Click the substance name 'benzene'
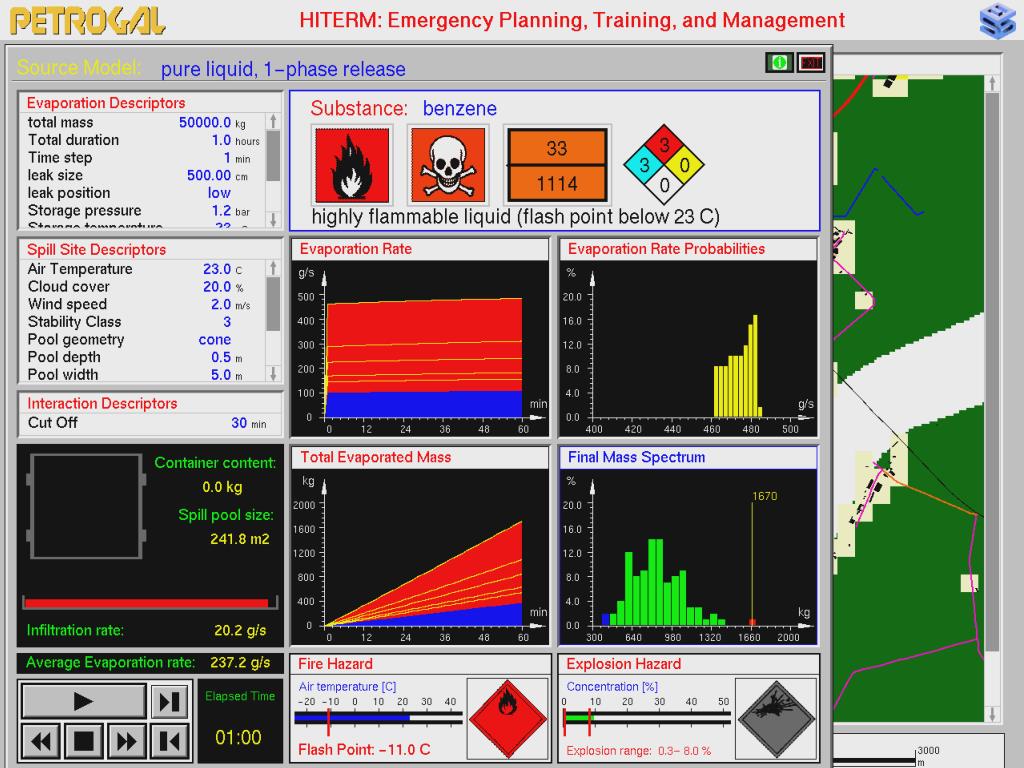The width and height of the screenshot is (1024, 768). click(x=460, y=108)
